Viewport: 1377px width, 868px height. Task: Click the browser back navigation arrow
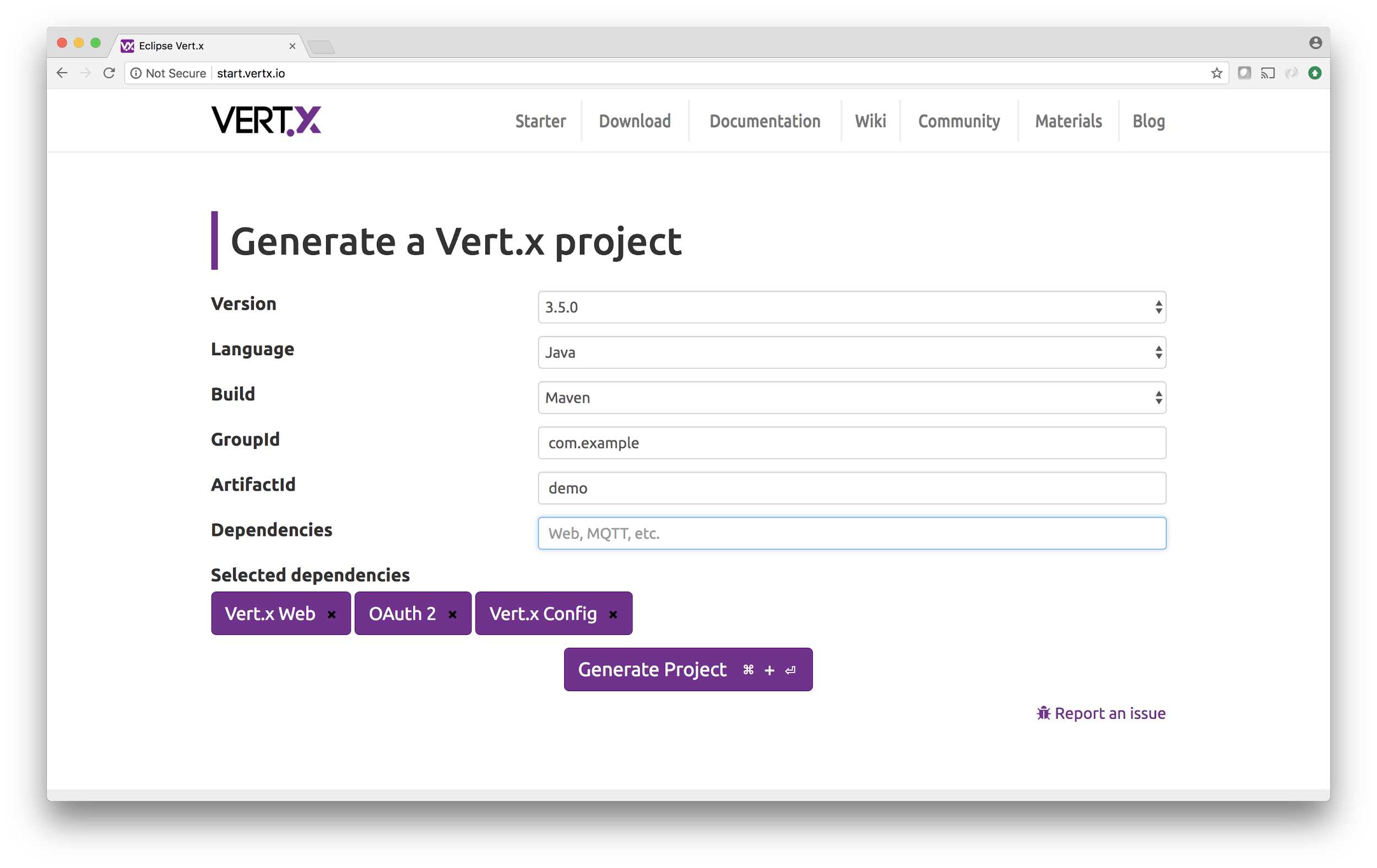(x=60, y=73)
